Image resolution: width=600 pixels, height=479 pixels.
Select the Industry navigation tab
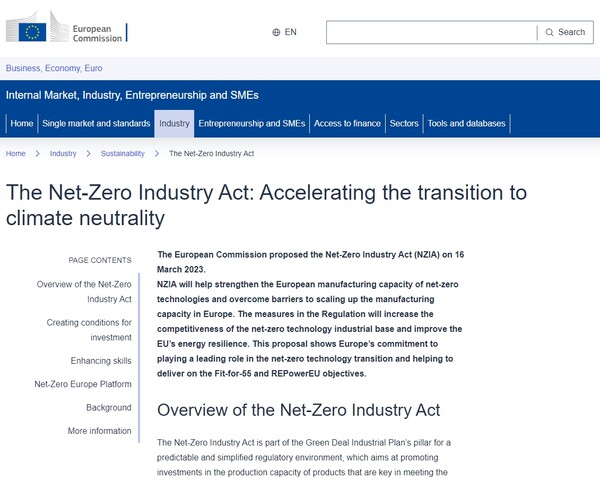point(174,124)
